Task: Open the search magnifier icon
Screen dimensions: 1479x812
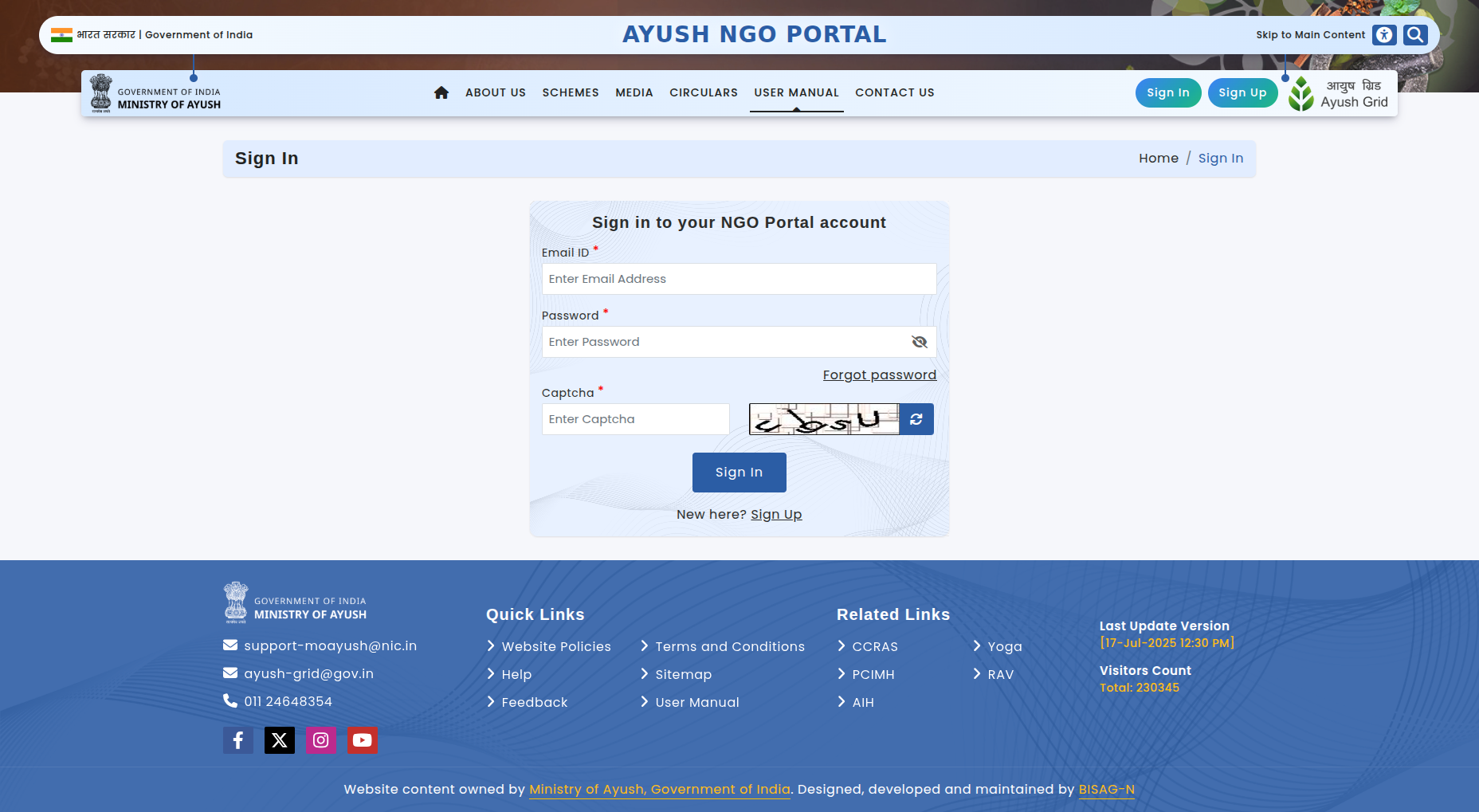Action: click(x=1415, y=35)
